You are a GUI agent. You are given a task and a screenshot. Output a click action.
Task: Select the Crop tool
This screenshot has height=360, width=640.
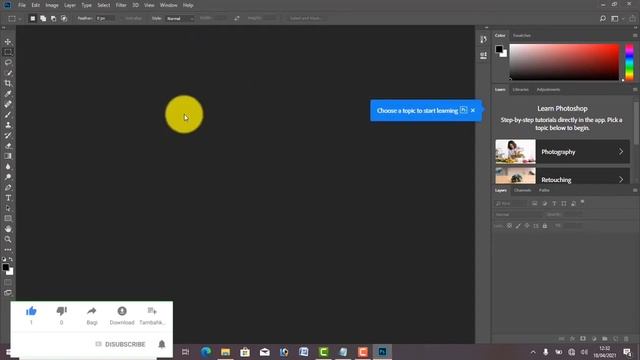coord(8,83)
